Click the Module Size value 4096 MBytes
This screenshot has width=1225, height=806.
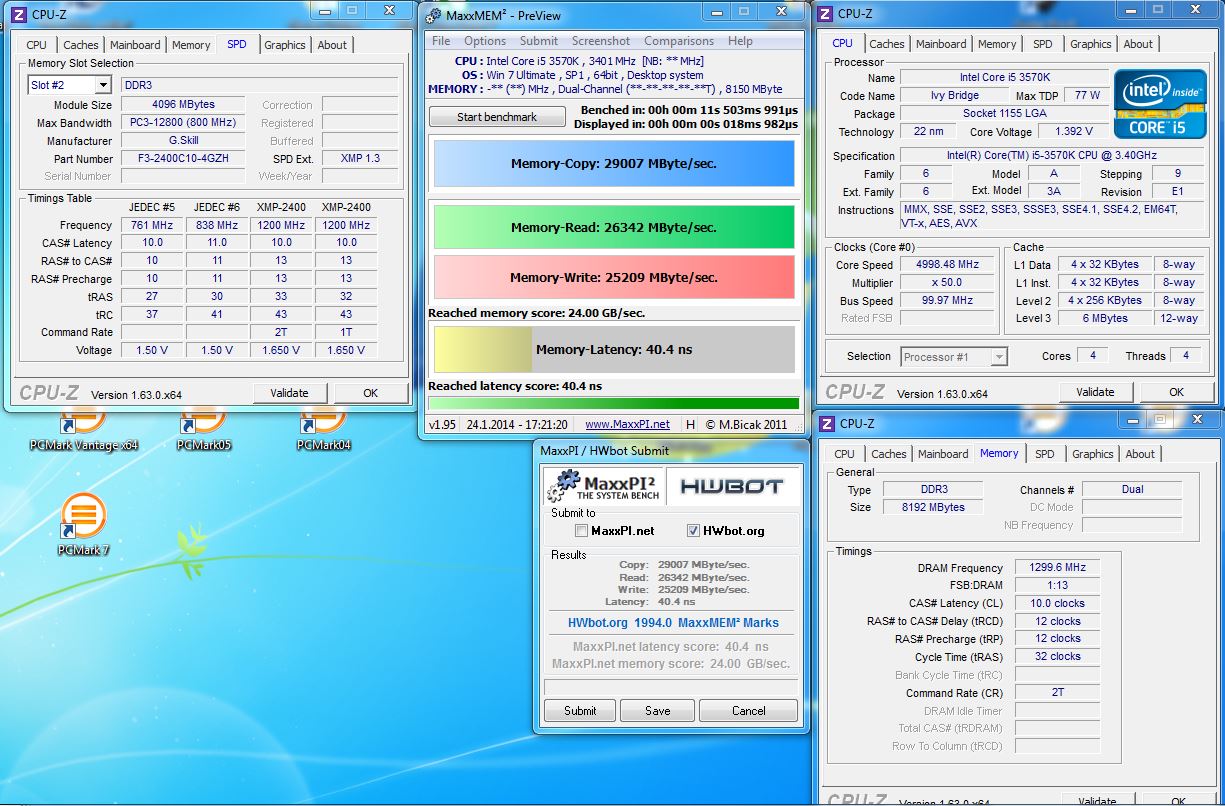pos(183,104)
